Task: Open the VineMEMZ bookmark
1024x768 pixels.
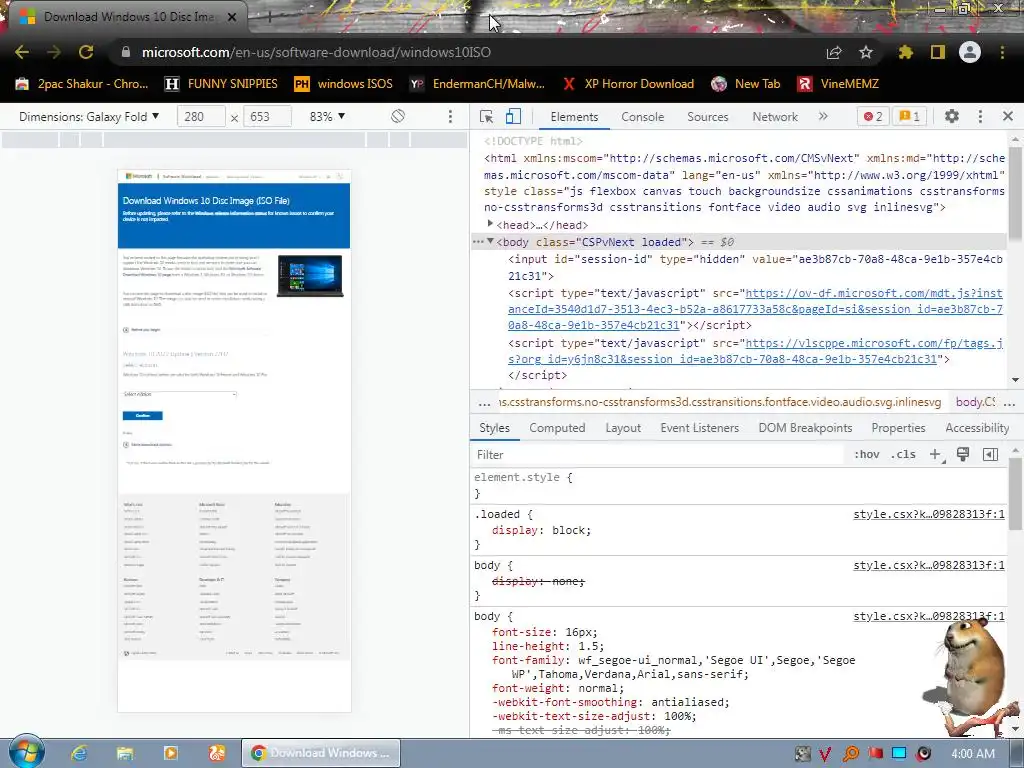Action: click(838, 84)
